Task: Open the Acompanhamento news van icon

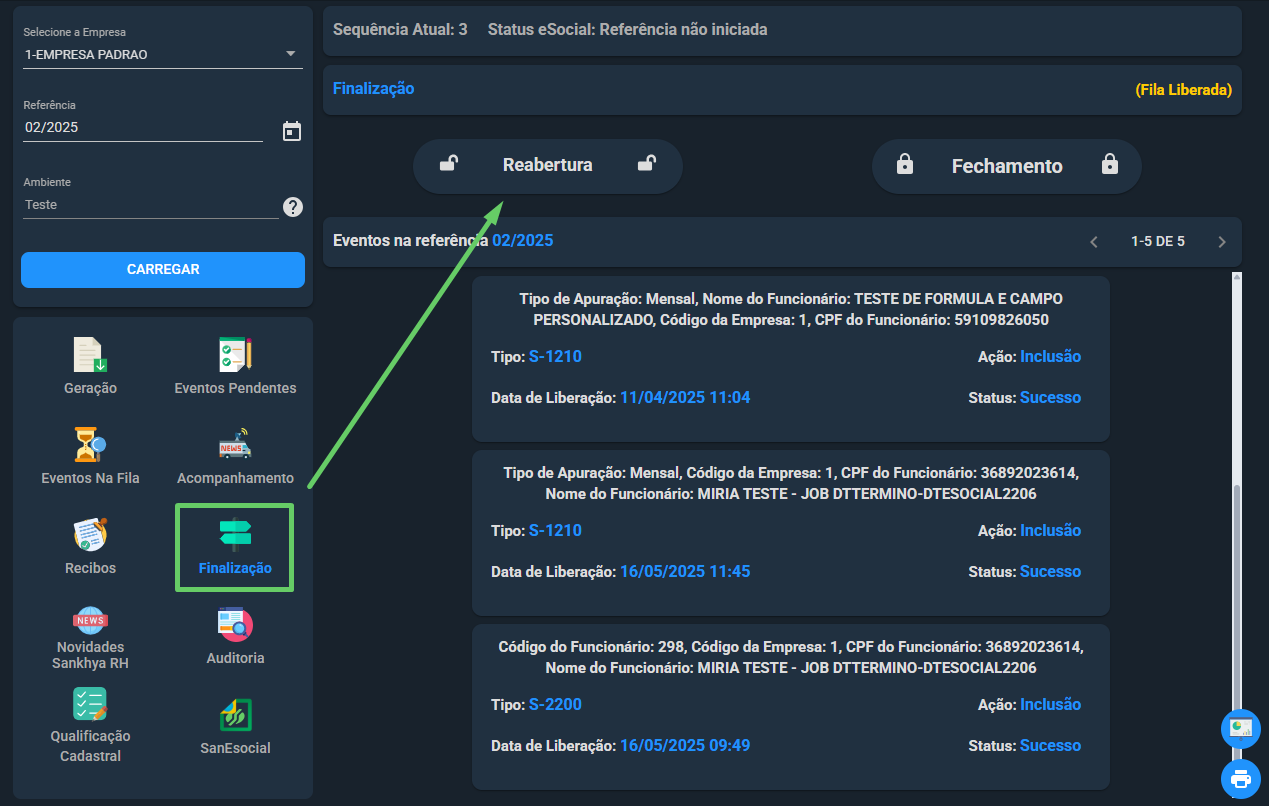Action: coord(235,445)
